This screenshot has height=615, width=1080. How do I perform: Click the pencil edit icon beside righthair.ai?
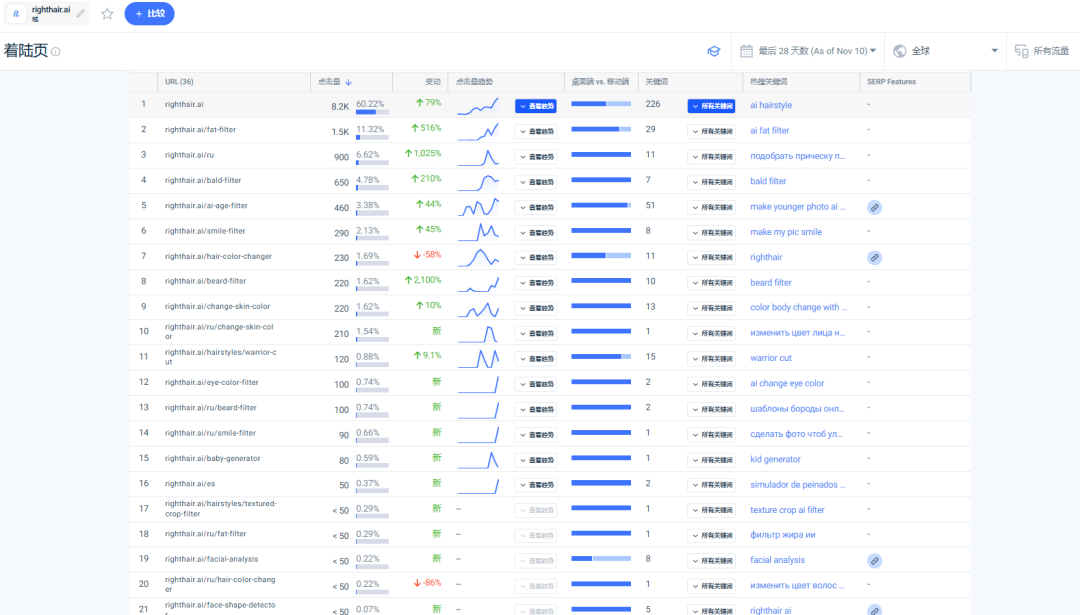81,13
